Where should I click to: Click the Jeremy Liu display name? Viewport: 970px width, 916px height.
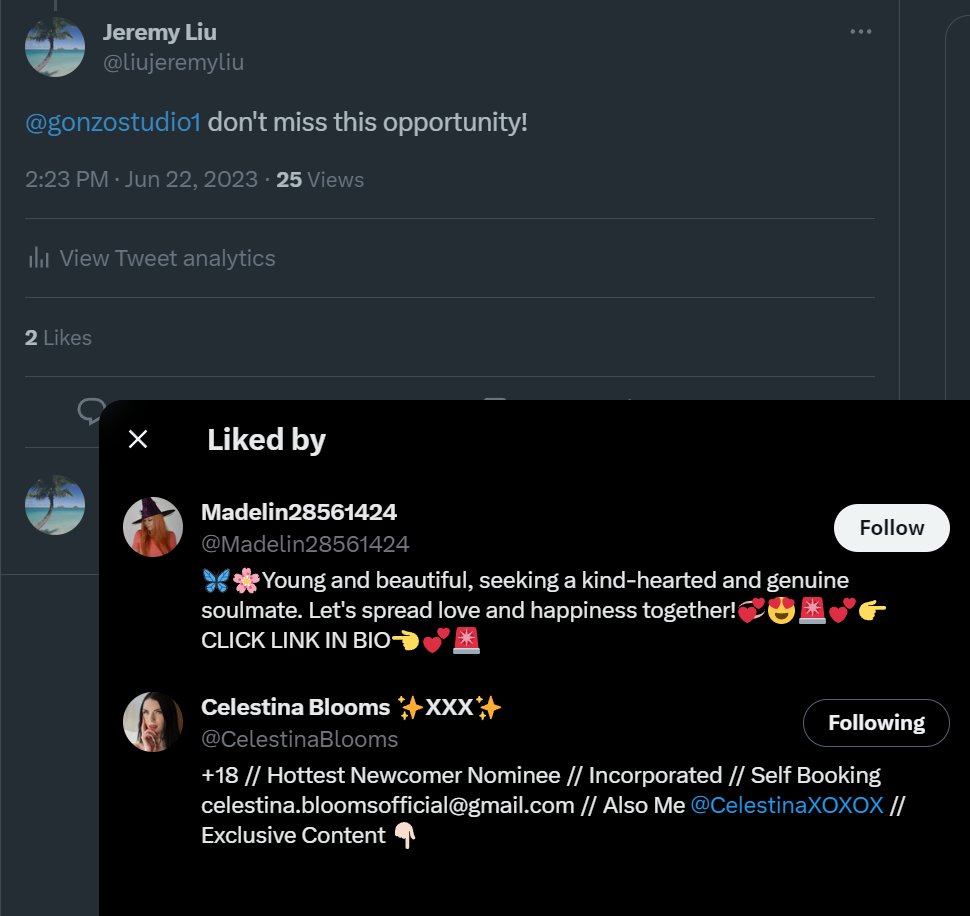[x=159, y=32]
